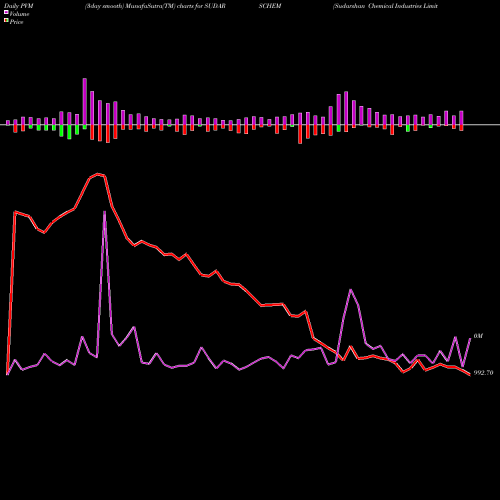Click the Price legend color swatch
Viewport: 500px width, 500px height.
pos(6,21)
